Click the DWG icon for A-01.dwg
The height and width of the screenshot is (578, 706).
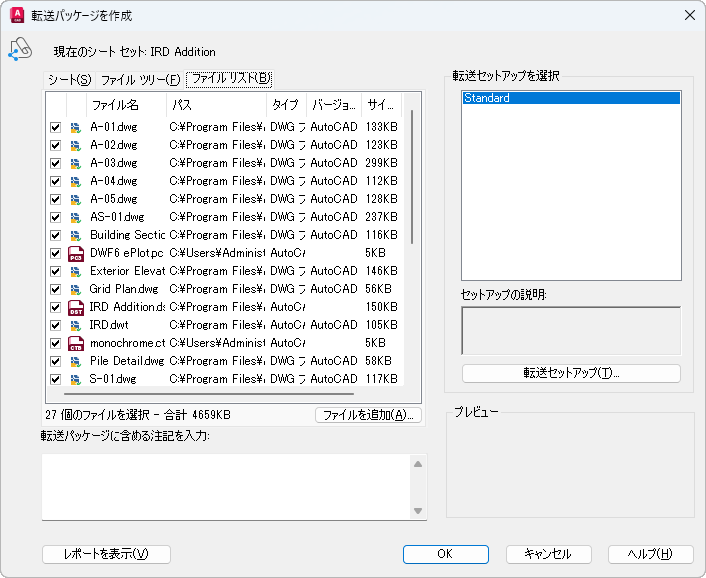(76, 127)
